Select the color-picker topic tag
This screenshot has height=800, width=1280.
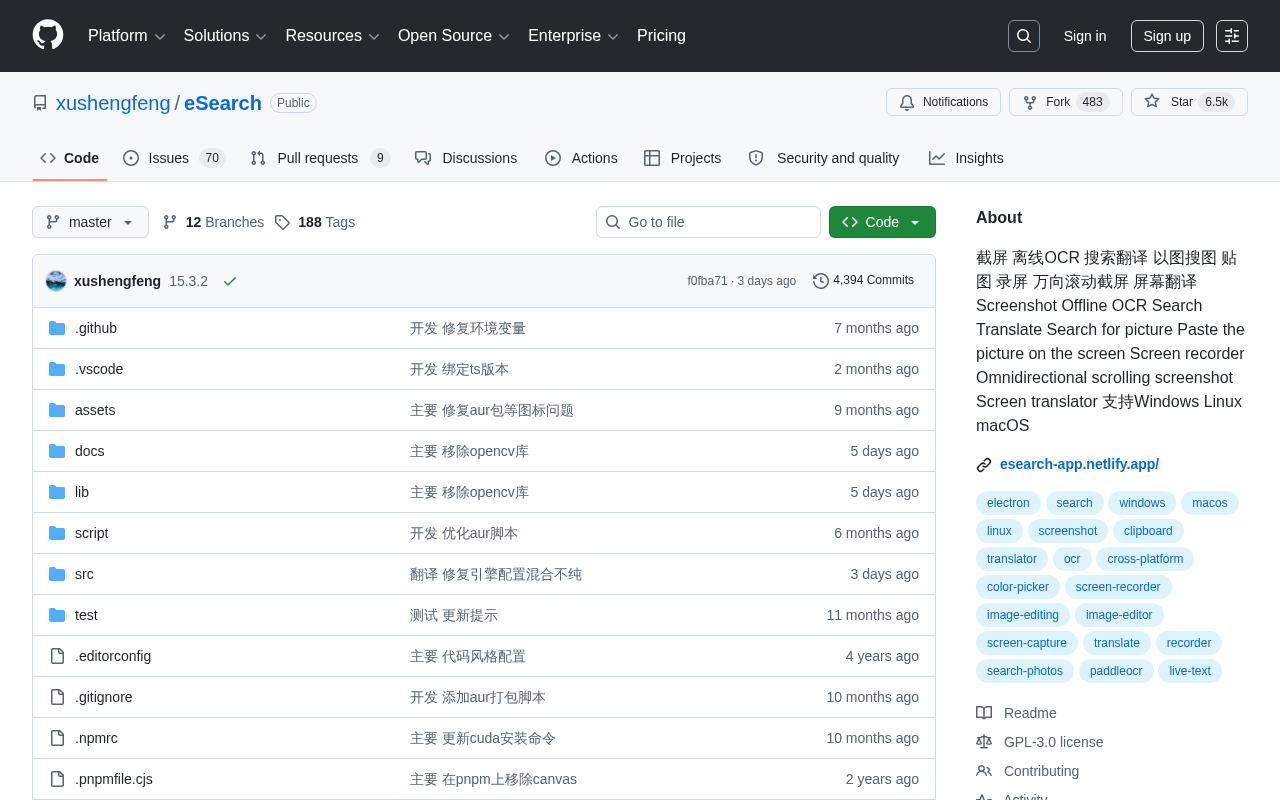coord(1018,587)
